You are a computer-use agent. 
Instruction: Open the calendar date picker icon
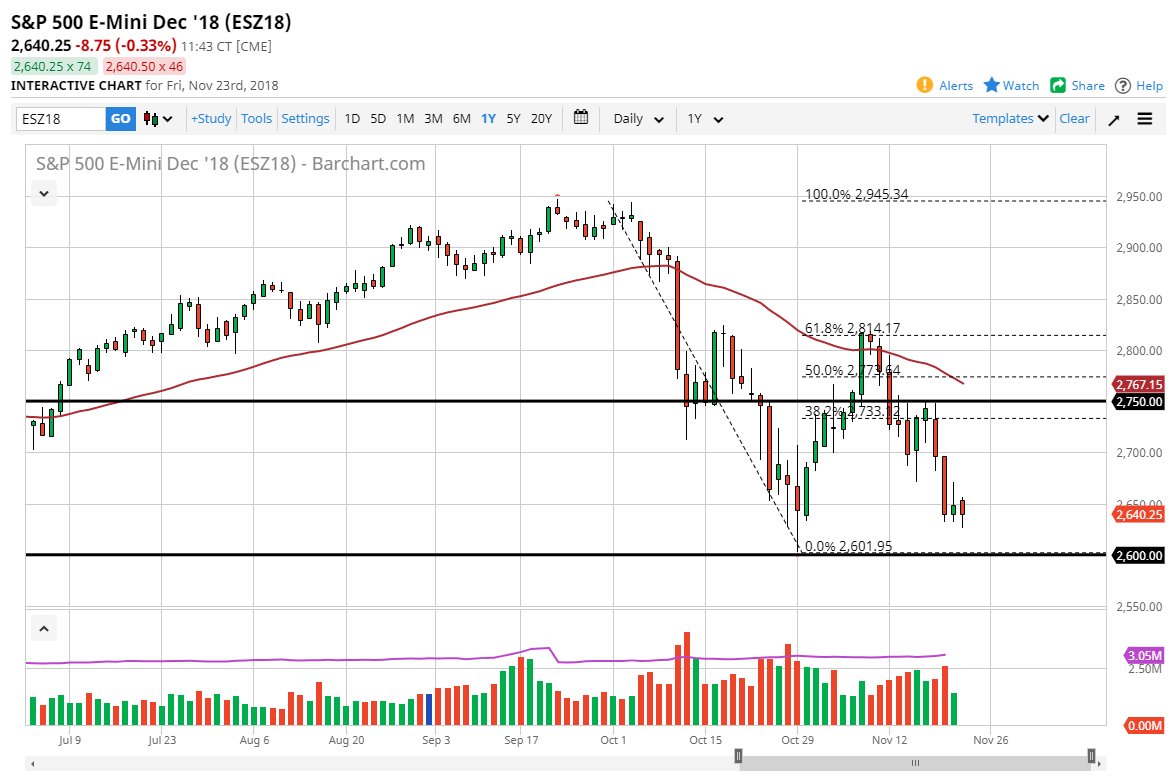[x=581, y=118]
